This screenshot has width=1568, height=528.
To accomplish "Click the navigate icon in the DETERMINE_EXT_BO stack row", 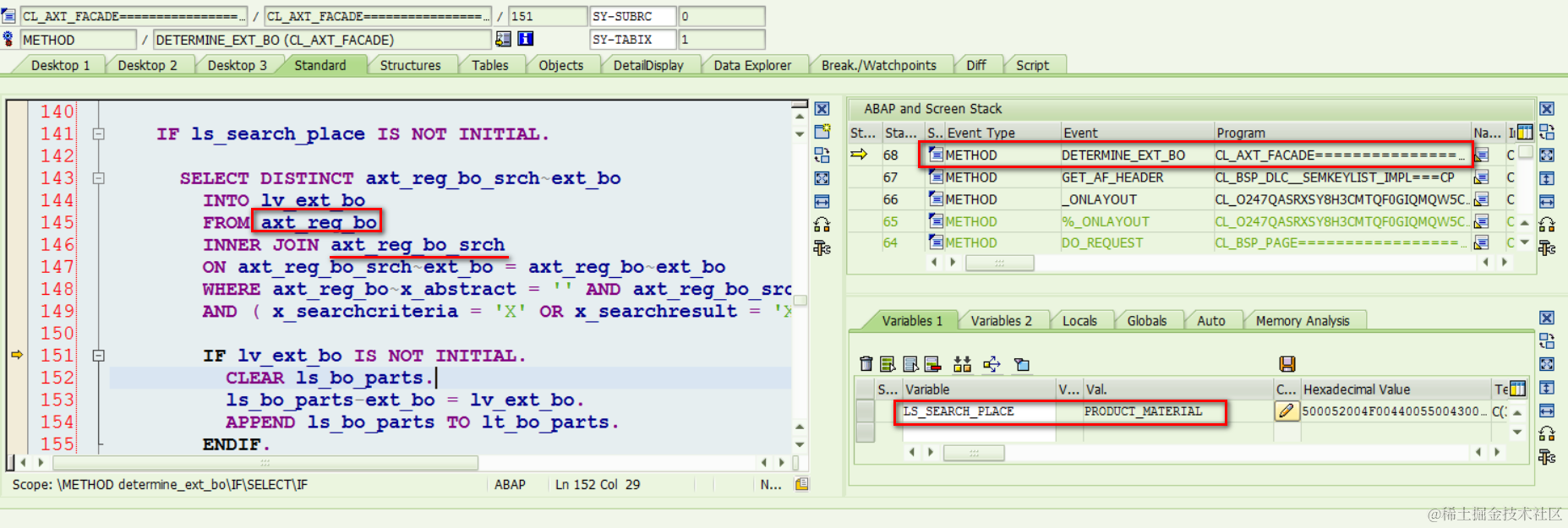I will 1481,155.
